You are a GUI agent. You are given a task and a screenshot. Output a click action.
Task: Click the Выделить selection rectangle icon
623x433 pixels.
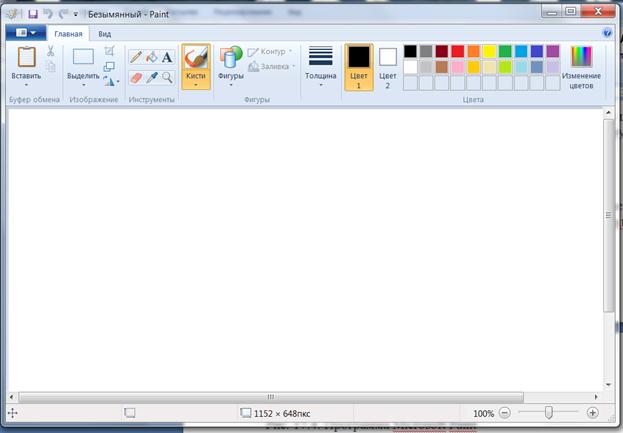pos(83,56)
